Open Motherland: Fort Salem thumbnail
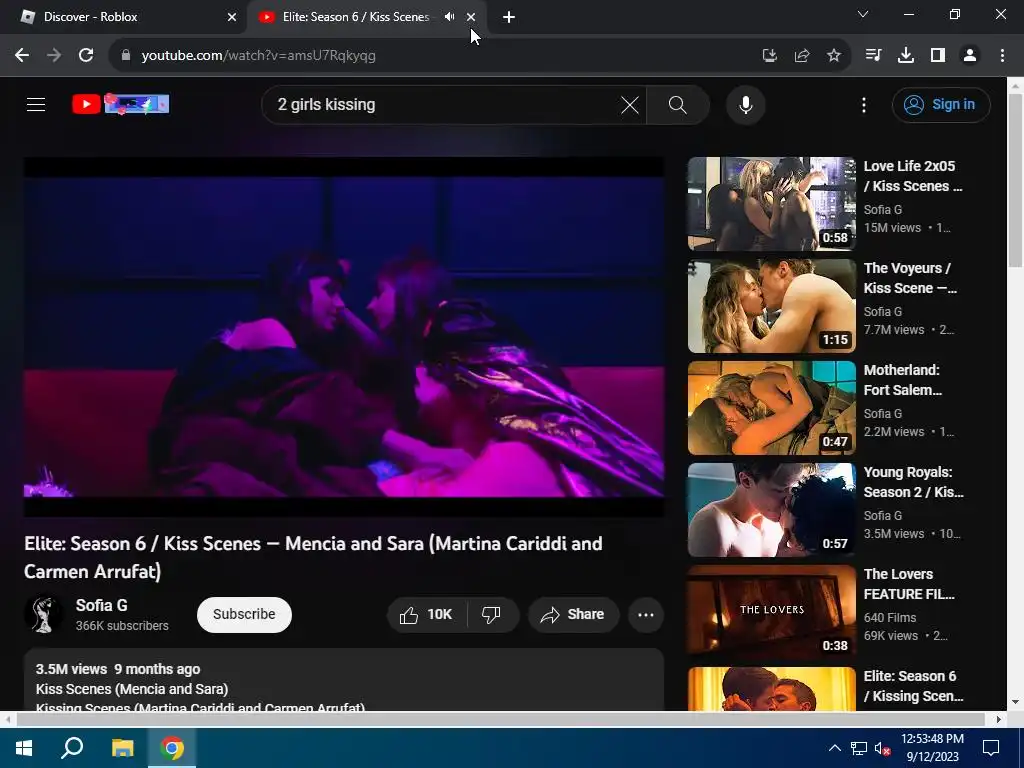This screenshot has height=768, width=1024. tap(772, 408)
